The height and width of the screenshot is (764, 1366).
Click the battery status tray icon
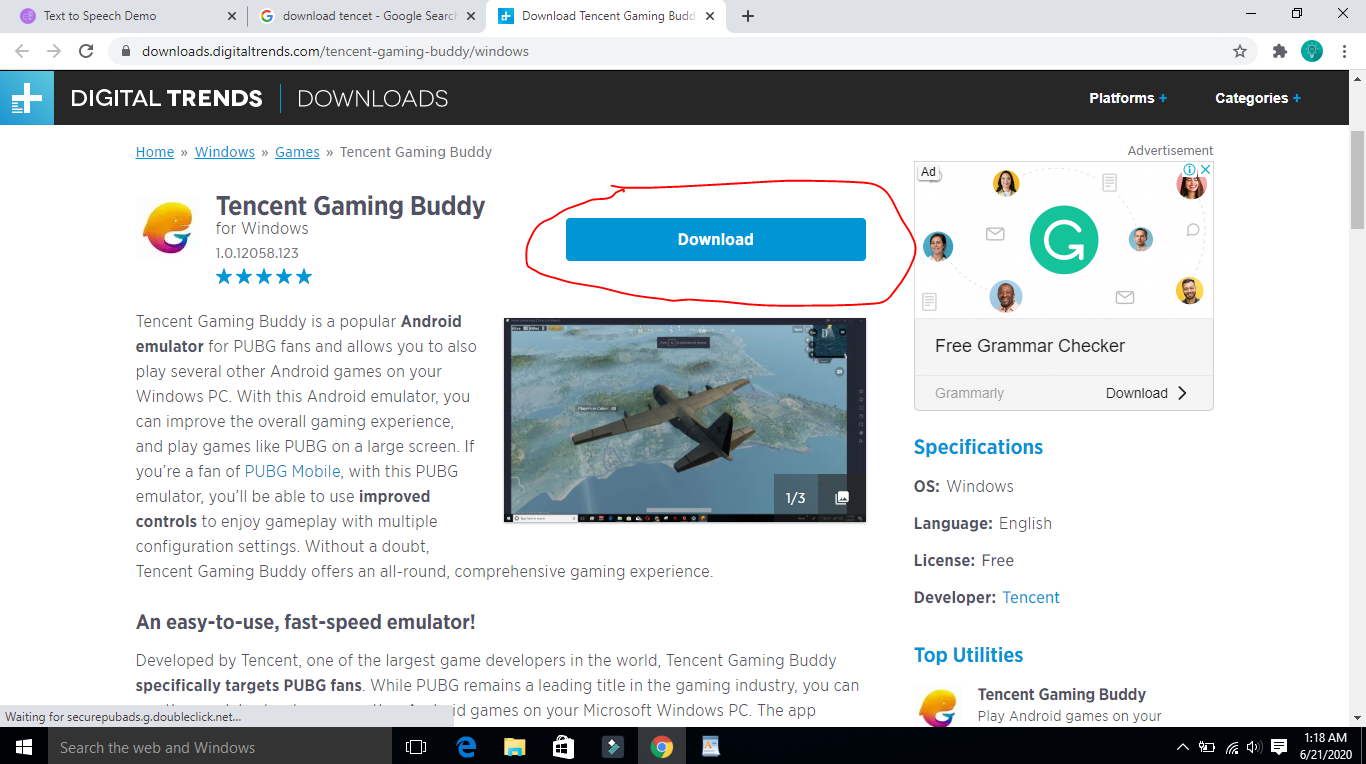click(x=1207, y=747)
